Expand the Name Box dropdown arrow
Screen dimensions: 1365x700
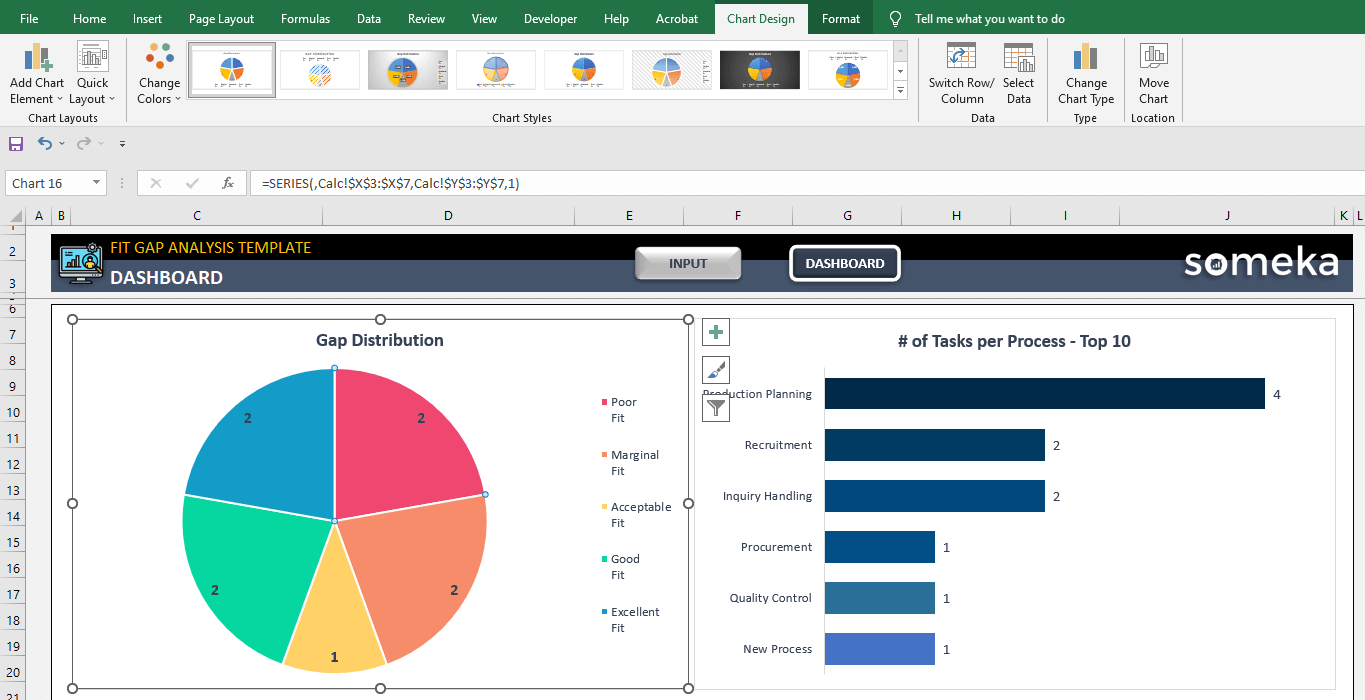click(x=97, y=183)
